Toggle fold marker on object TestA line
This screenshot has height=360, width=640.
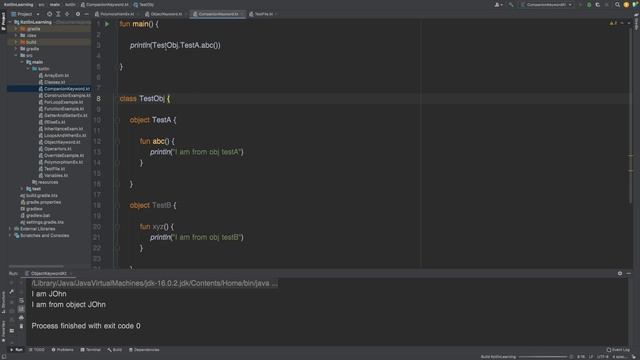(118, 120)
